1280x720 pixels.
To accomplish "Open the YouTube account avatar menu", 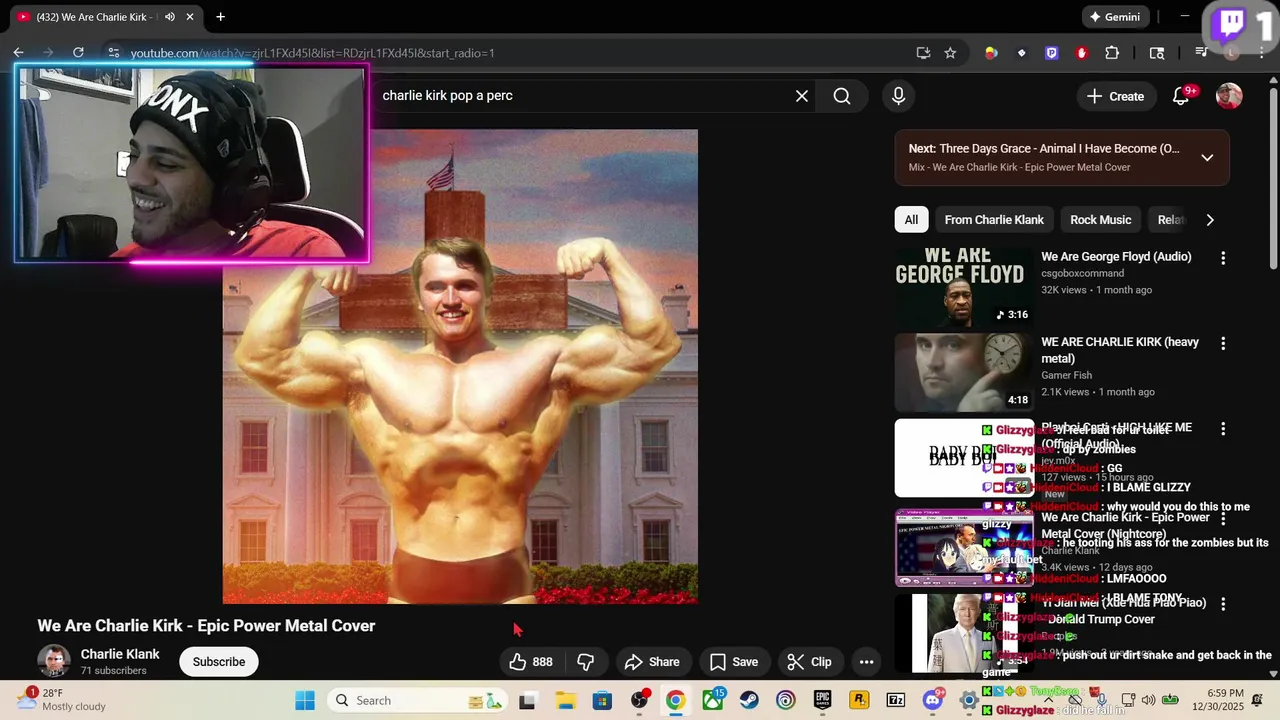I will [x=1229, y=96].
